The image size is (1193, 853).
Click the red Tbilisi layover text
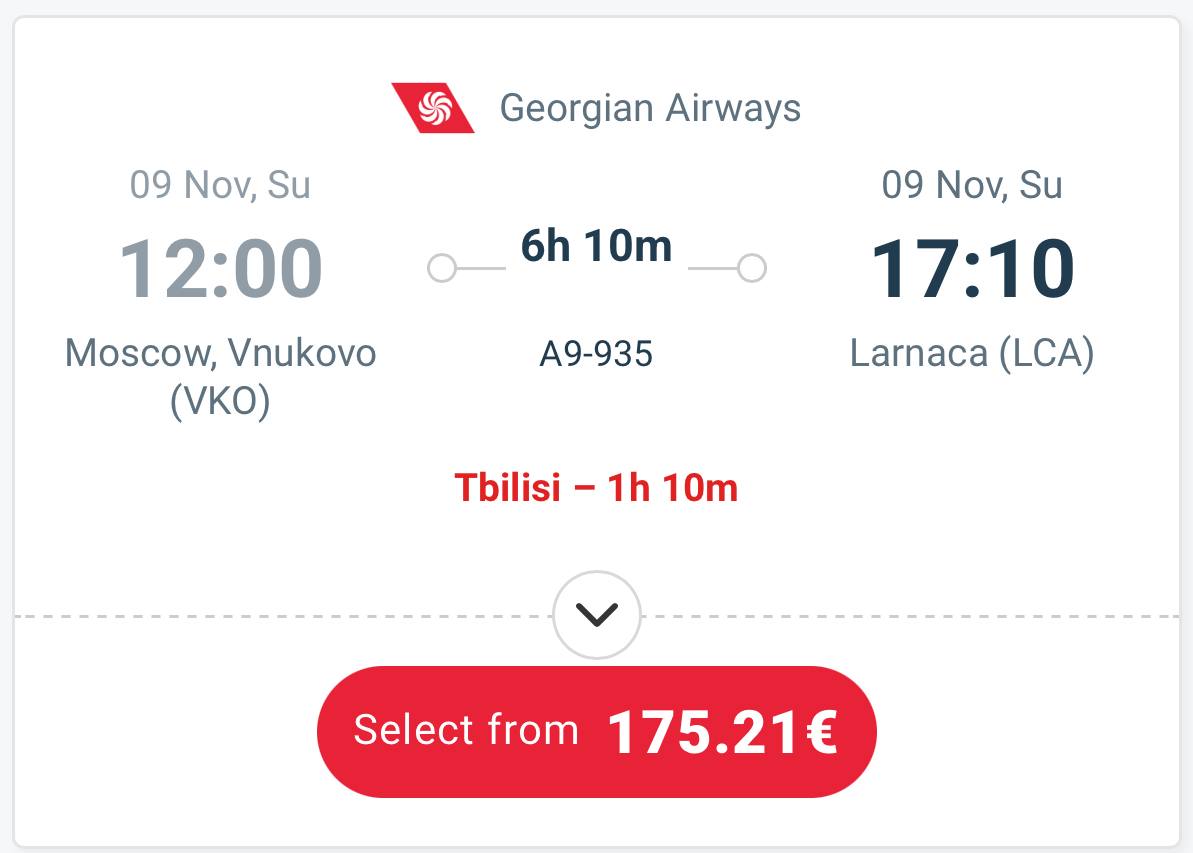tap(596, 487)
